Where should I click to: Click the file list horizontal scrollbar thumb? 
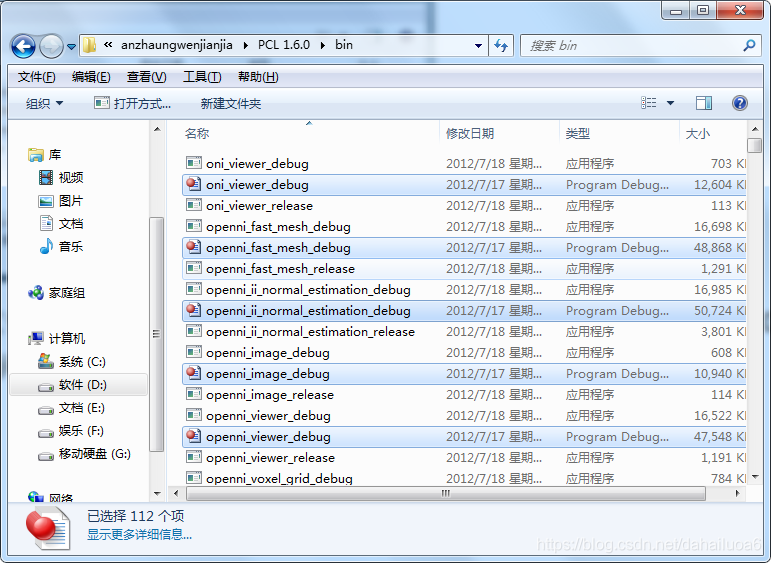[x=445, y=493]
